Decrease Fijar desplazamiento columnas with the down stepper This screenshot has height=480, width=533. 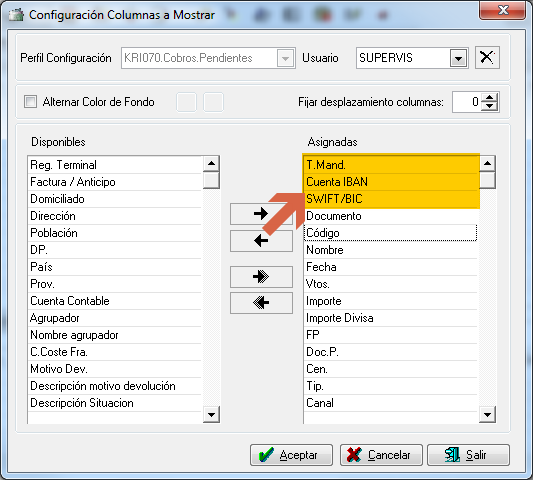tap(489, 106)
